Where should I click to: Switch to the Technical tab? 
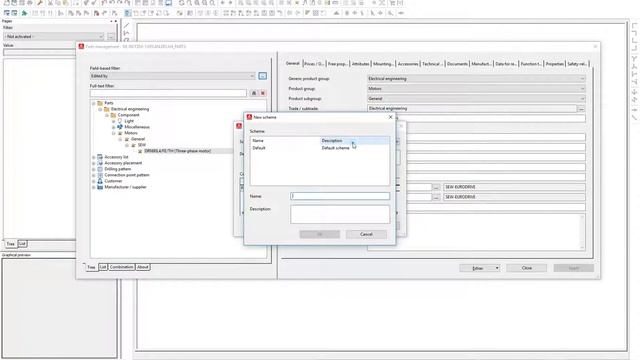[432, 64]
